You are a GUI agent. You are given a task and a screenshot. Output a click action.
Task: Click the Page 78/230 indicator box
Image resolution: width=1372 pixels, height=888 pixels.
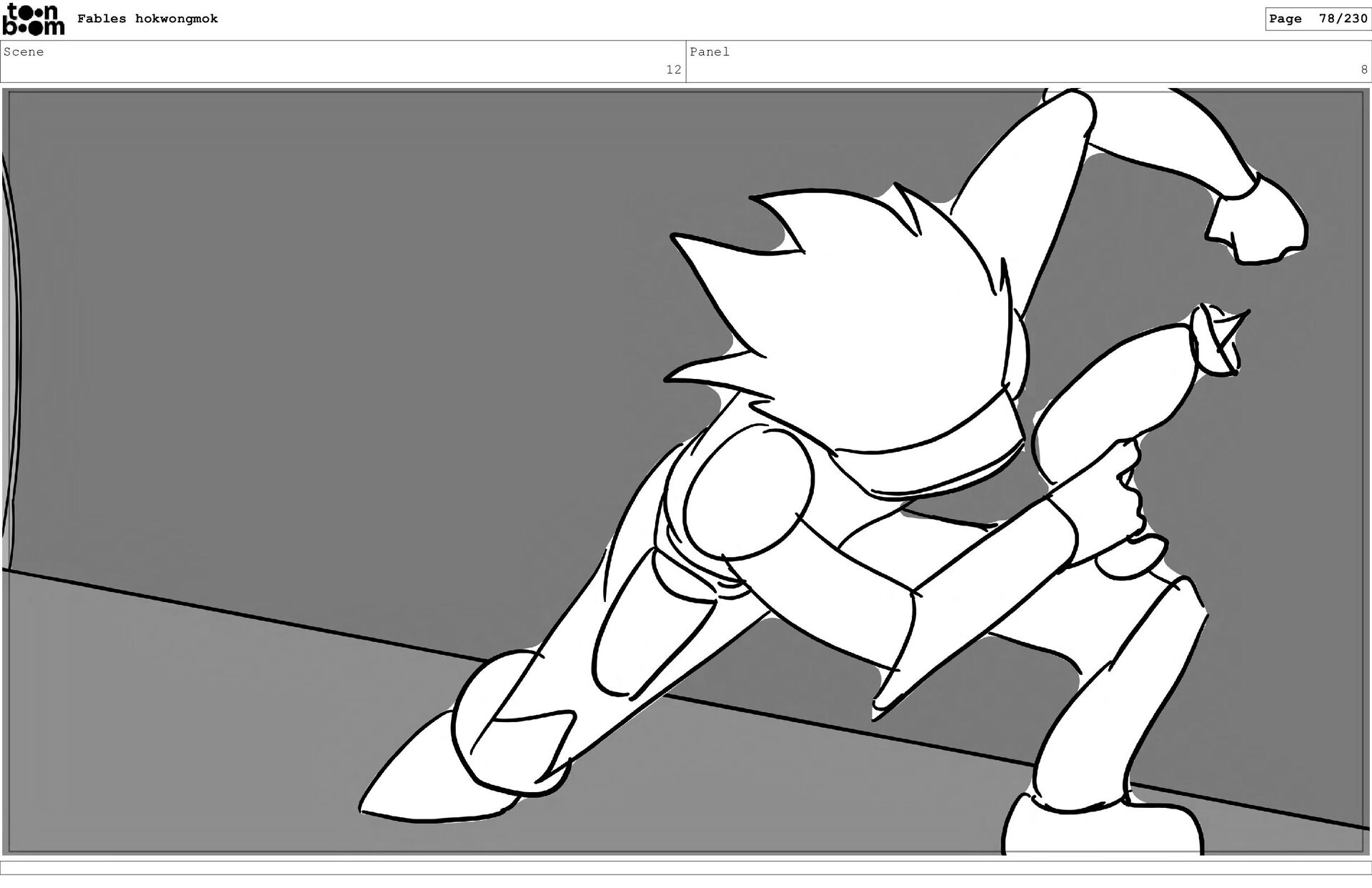pyautogui.click(x=1317, y=19)
